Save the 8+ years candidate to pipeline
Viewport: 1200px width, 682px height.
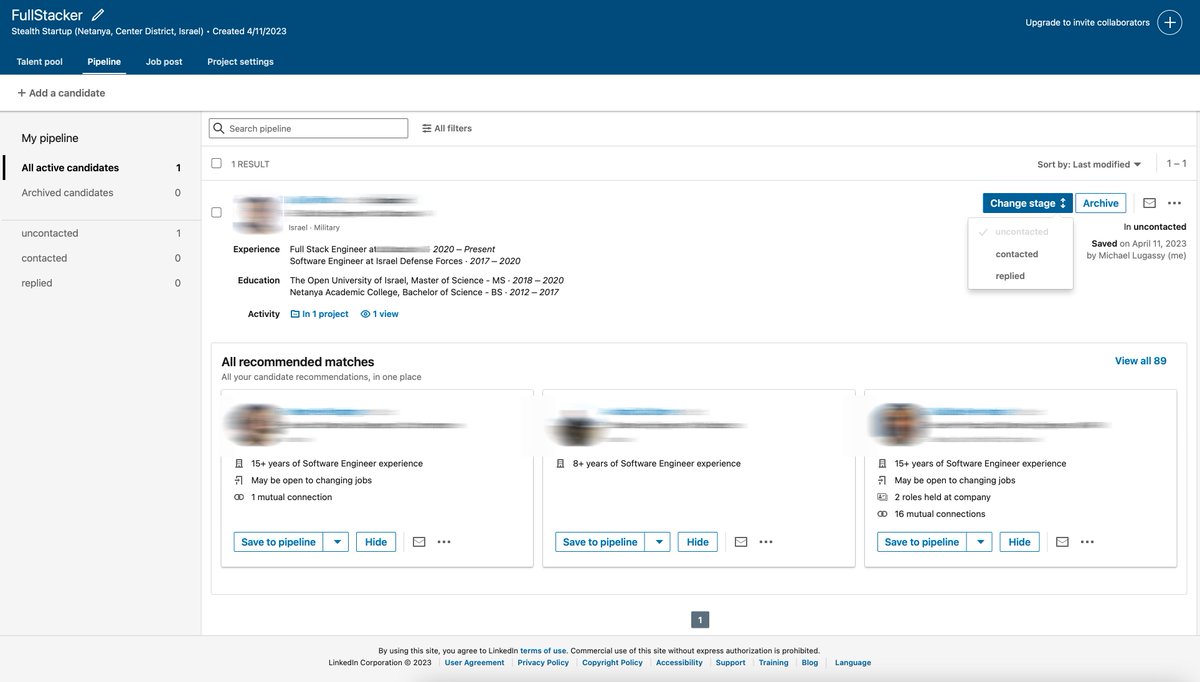tap(600, 542)
